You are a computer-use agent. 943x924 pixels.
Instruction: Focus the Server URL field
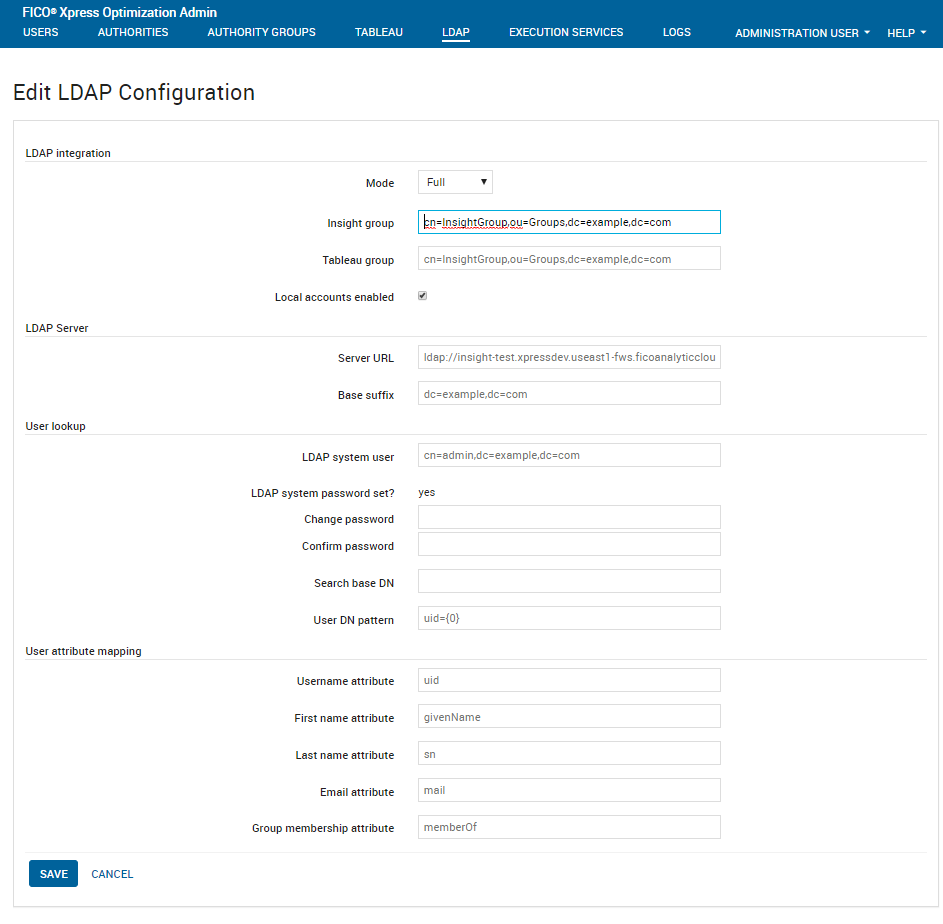[x=569, y=357]
